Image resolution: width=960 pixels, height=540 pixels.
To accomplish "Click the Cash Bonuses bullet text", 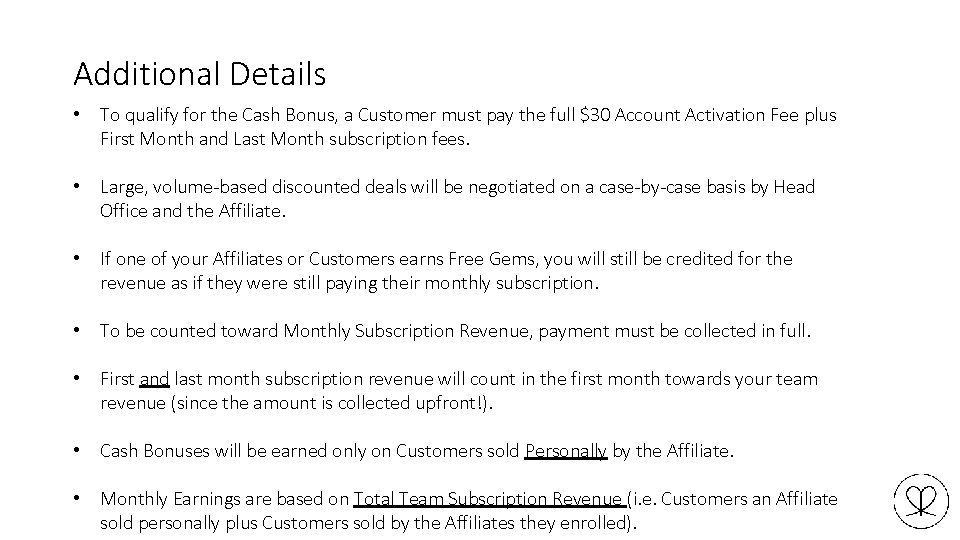I will pyautogui.click(x=416, y=451).
